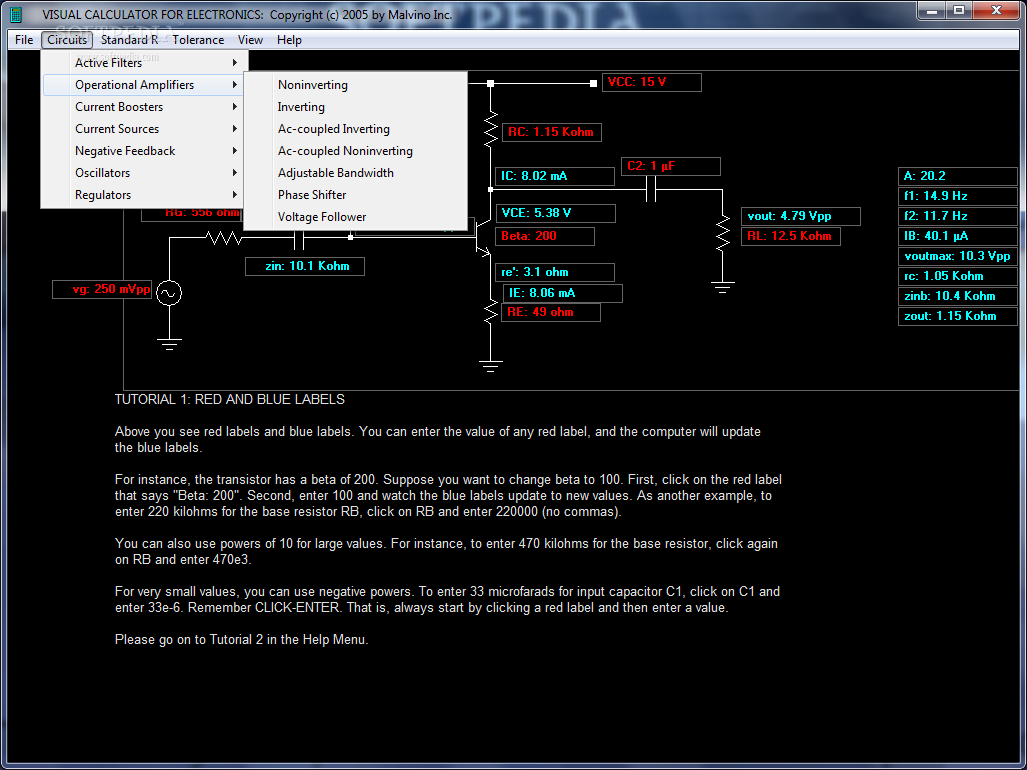
Task: Click the calculator icon in the title bar
Action: [x=15, y=14]
